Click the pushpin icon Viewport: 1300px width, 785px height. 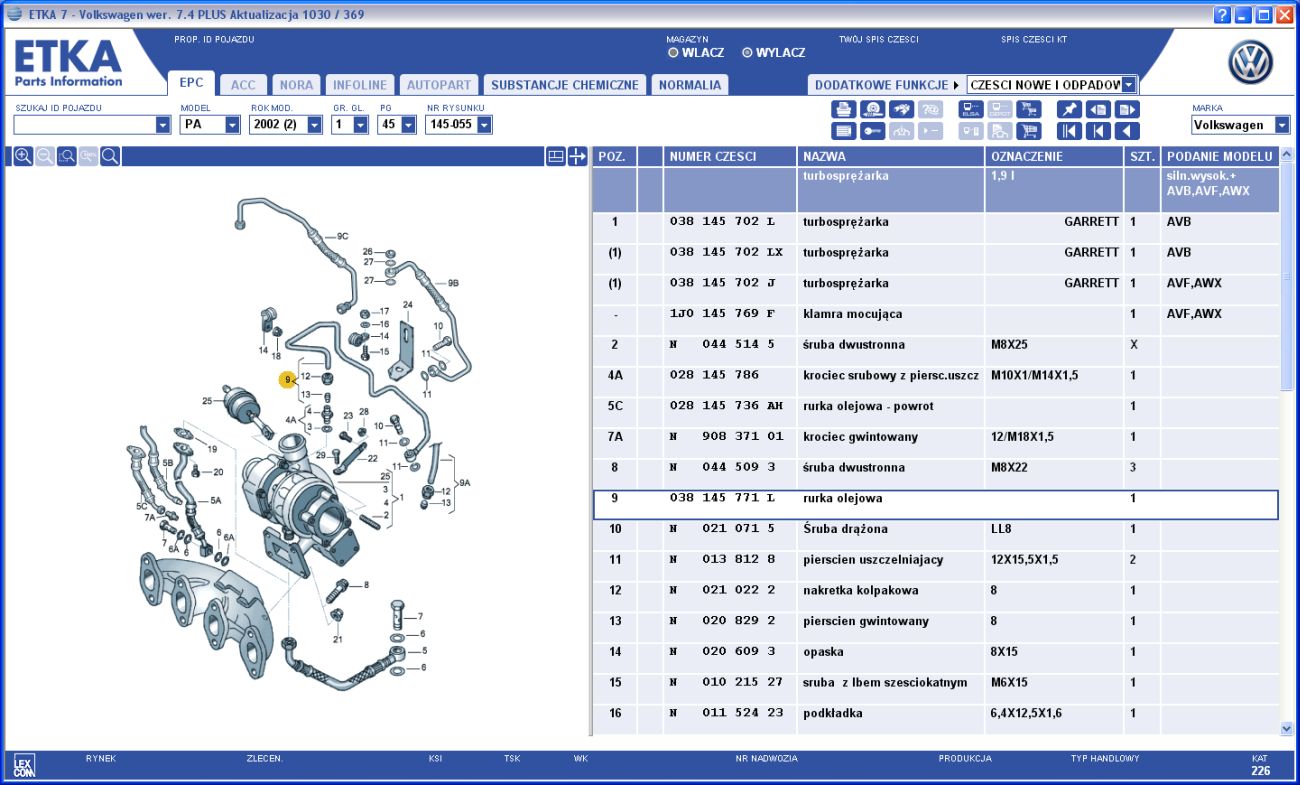pyautogui.click(x=1069, y=109)
